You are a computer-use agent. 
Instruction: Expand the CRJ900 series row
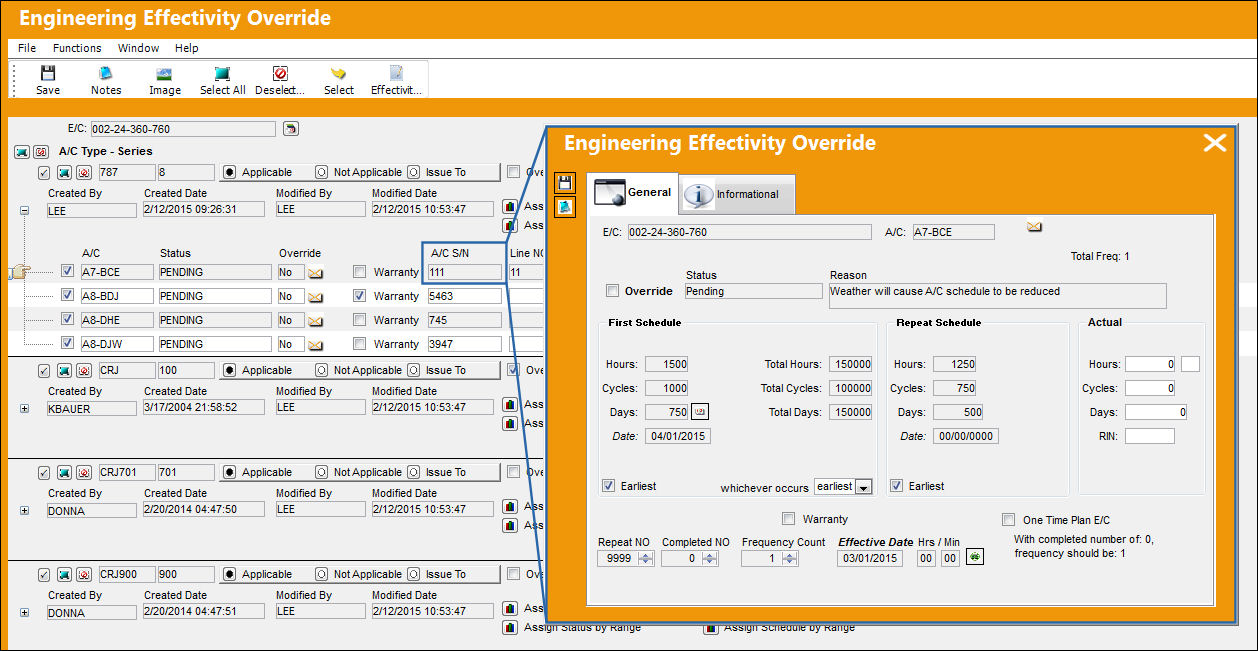coord(24,613)
